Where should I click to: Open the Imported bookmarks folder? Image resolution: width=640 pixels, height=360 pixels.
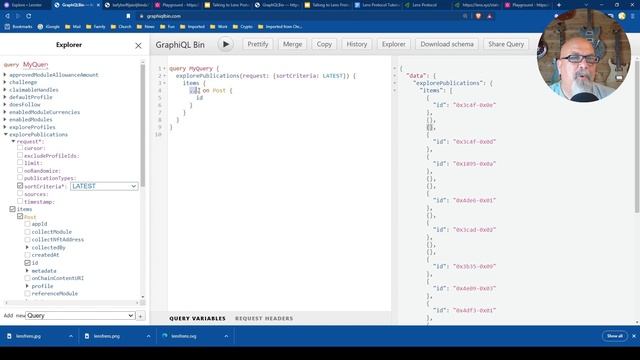point(192,27)
